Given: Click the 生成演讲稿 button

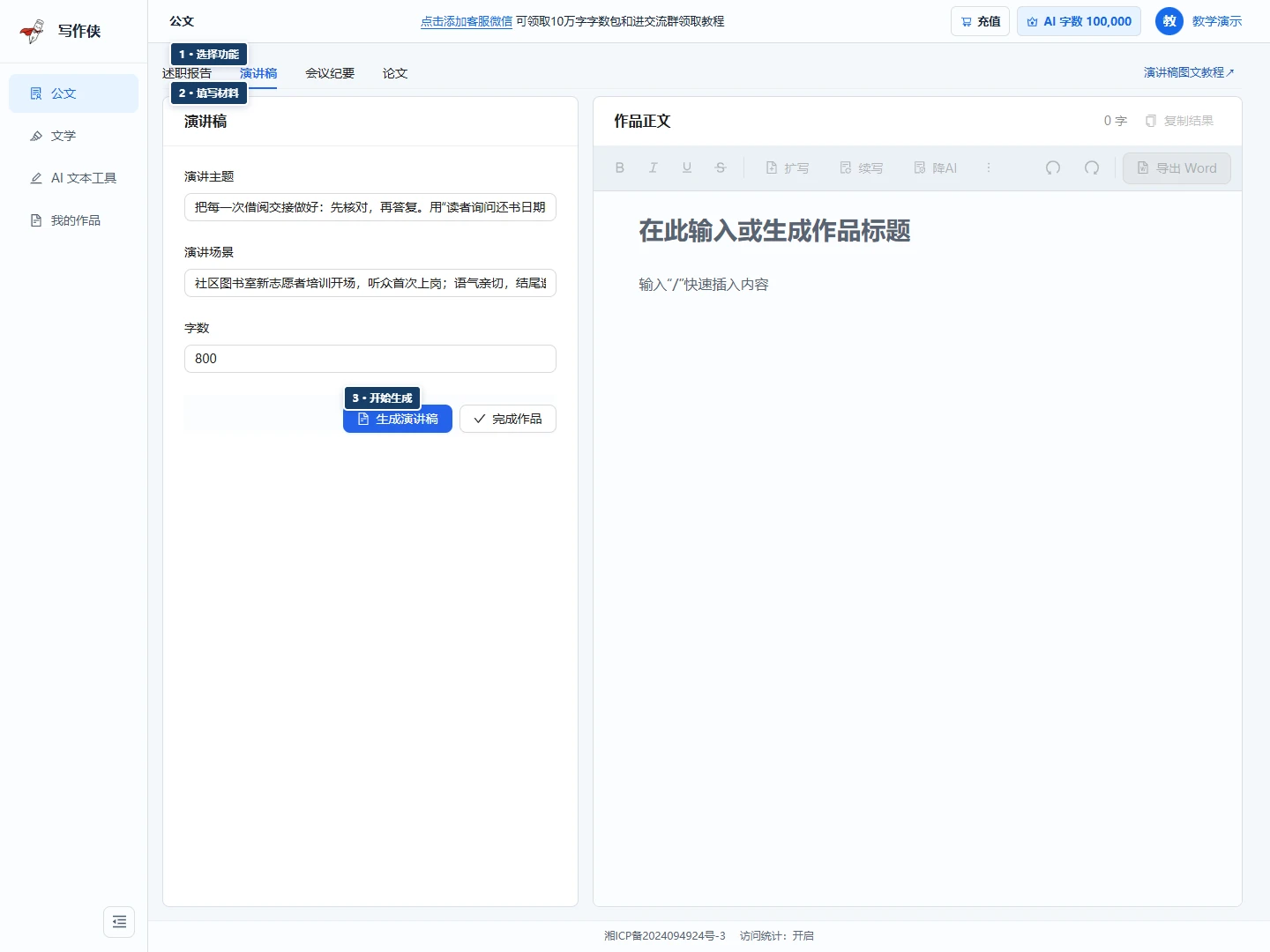Looking at the screenshot, I should [398, 419].
